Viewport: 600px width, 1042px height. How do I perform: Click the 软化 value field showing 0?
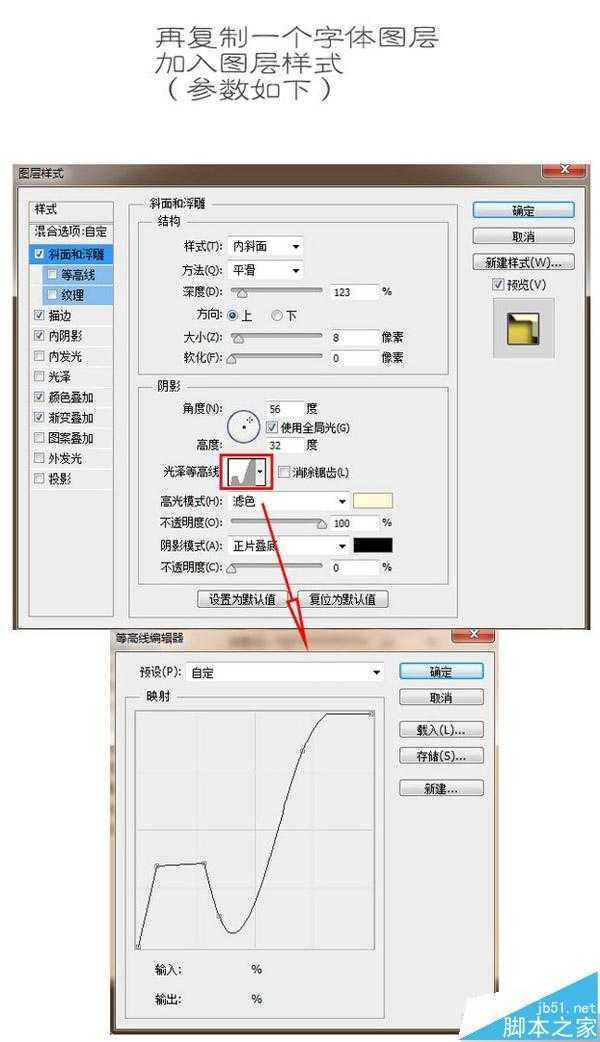click(x=355, y=358)
